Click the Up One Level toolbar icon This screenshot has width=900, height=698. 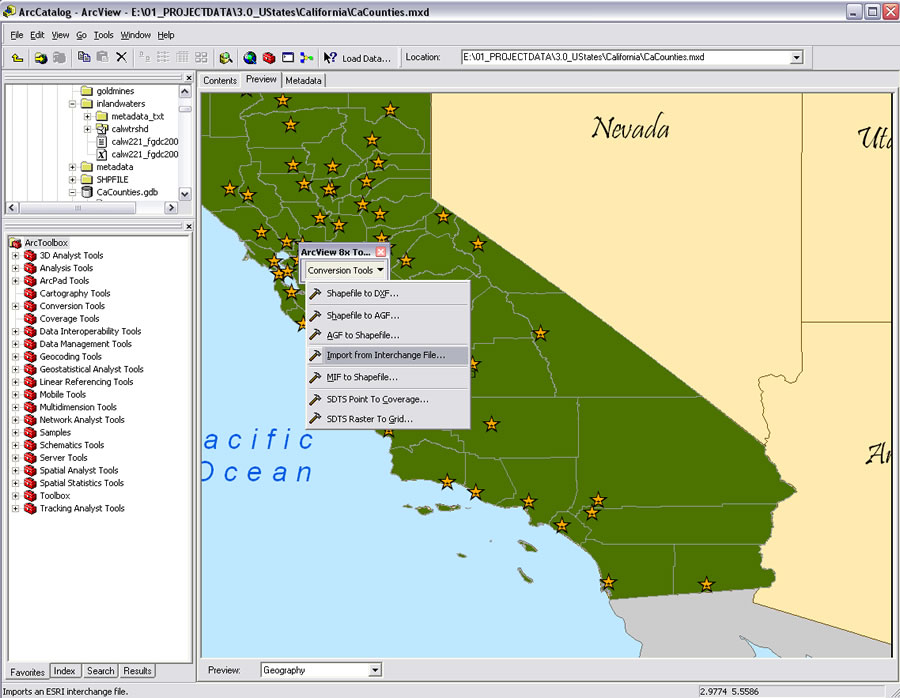[17, 57]
